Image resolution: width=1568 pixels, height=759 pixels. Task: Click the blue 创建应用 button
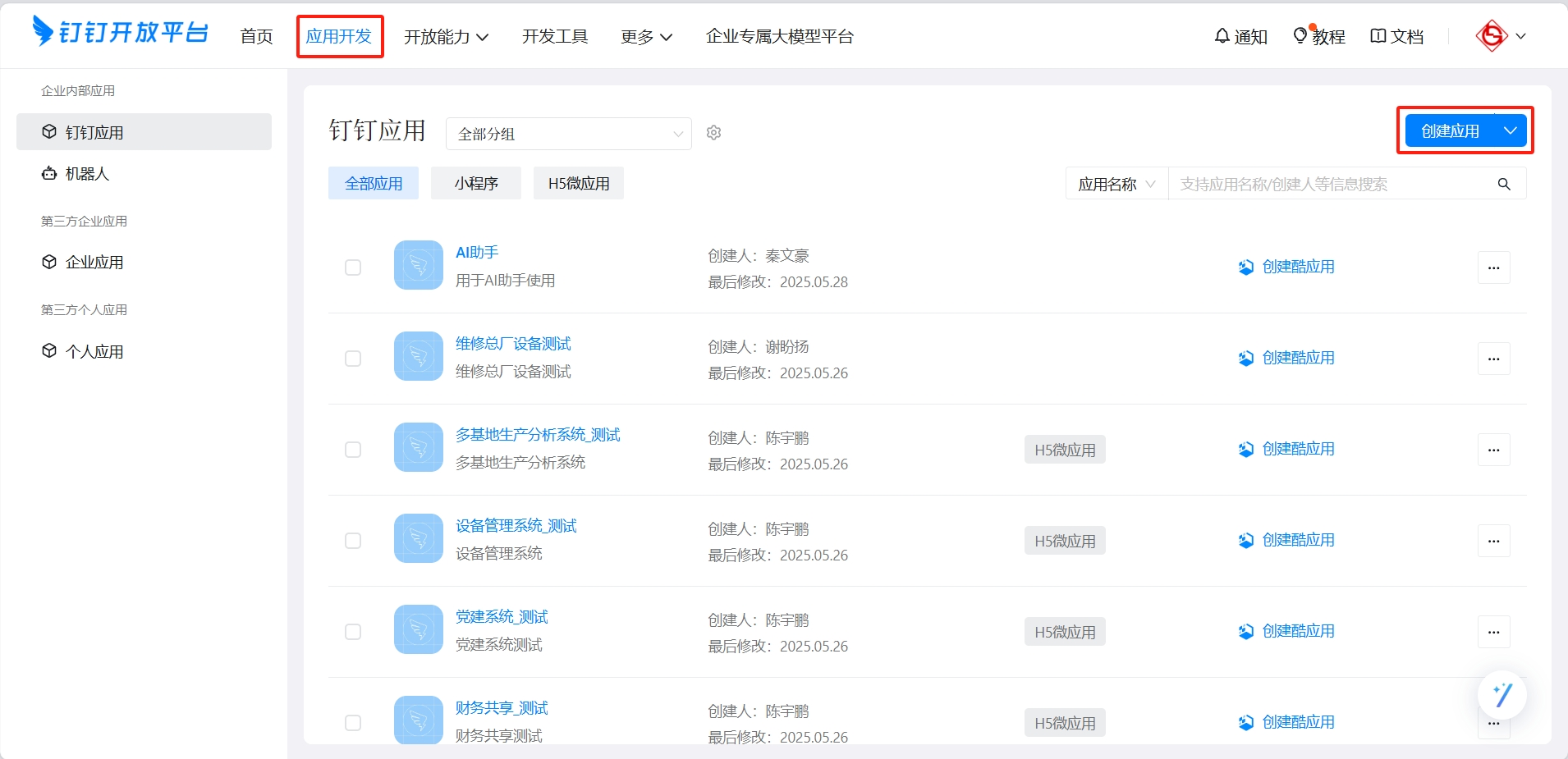tap(1451, 130)
